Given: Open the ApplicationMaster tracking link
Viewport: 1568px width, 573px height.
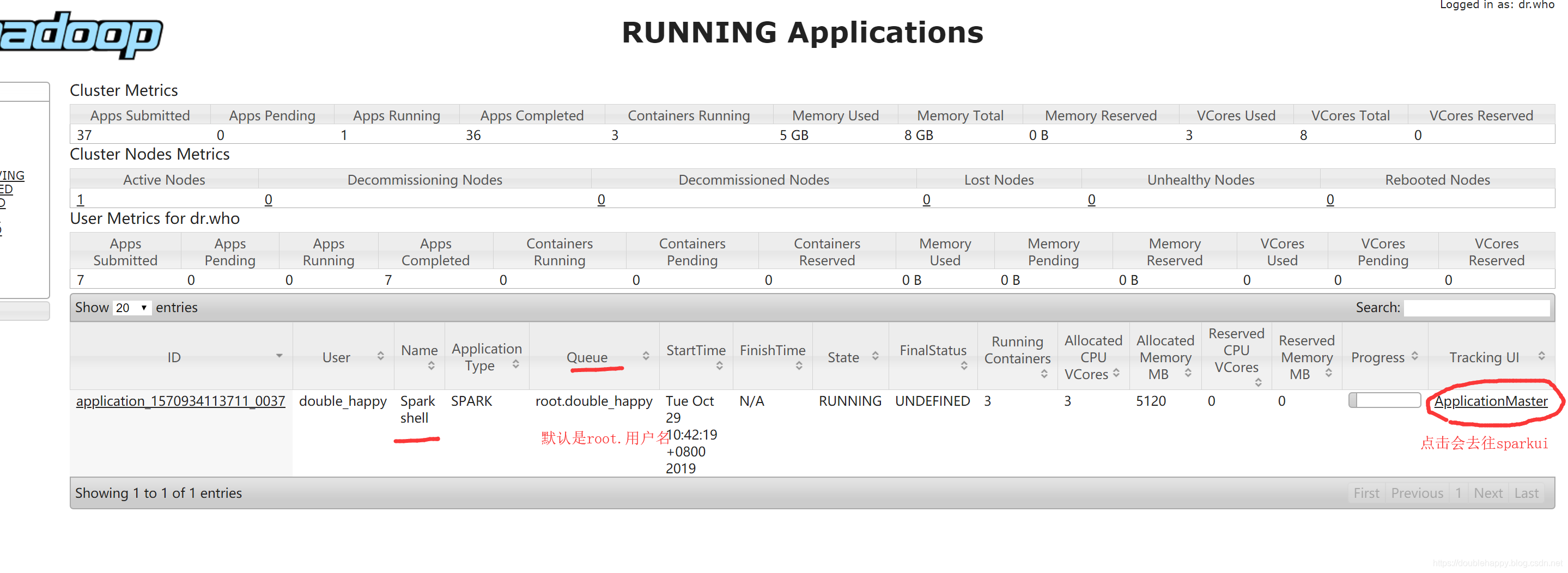Looking at the screenshot, I should [x=1491, y=401].
